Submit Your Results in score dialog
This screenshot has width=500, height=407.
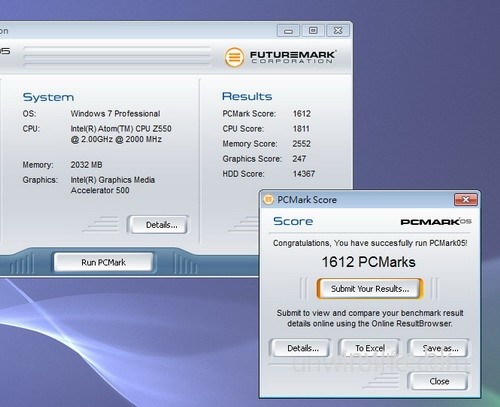[370, 289]
